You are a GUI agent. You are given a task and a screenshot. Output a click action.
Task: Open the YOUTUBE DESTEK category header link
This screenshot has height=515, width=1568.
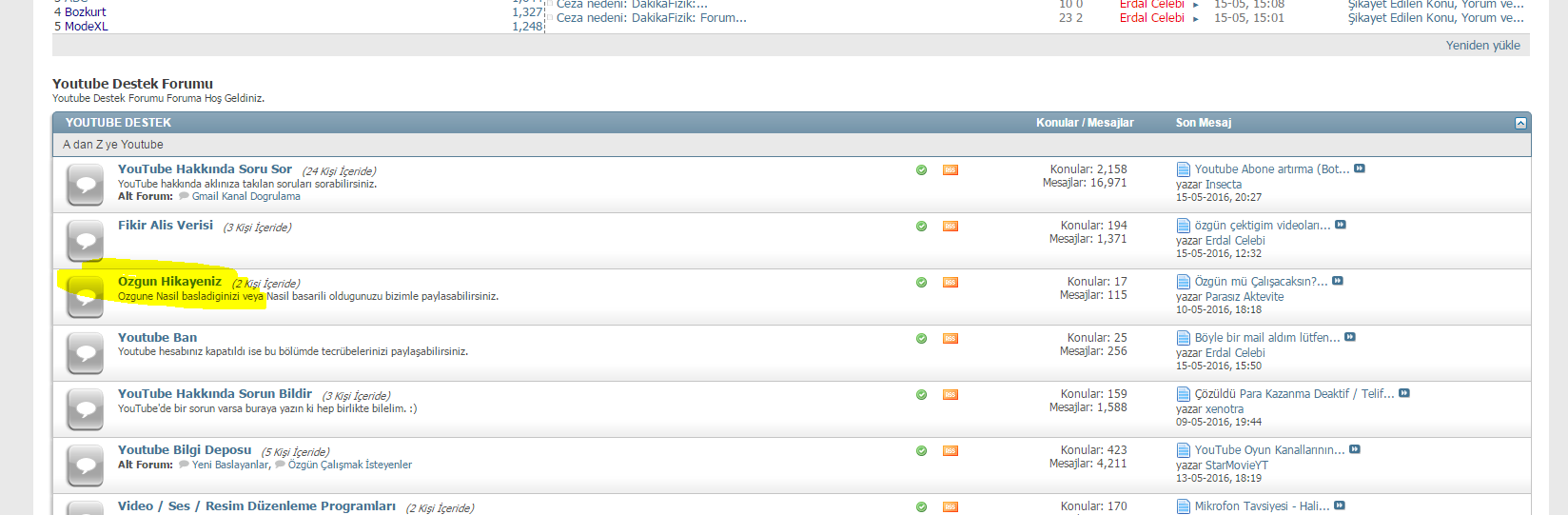pos(118,123)
